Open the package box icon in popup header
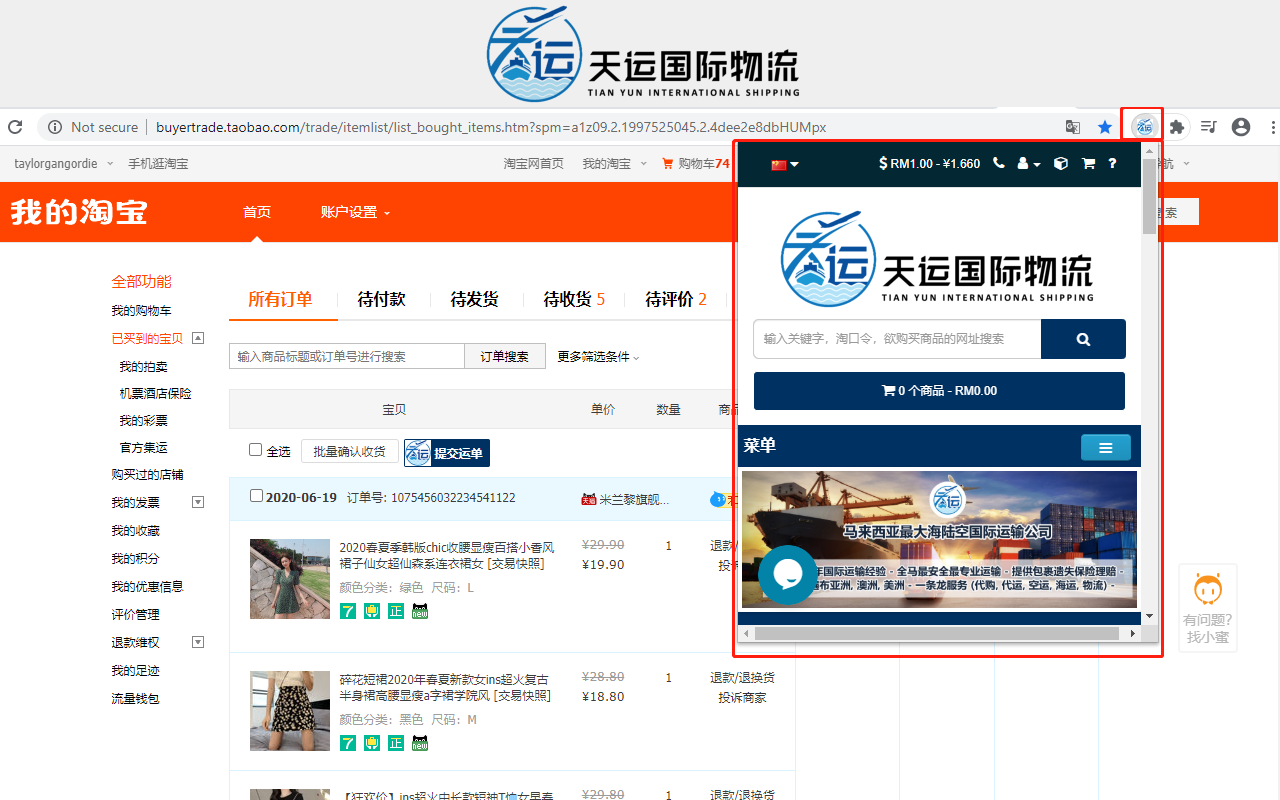The height and width of the screenshot is (800, 1280). click(x=1061, y=164)
